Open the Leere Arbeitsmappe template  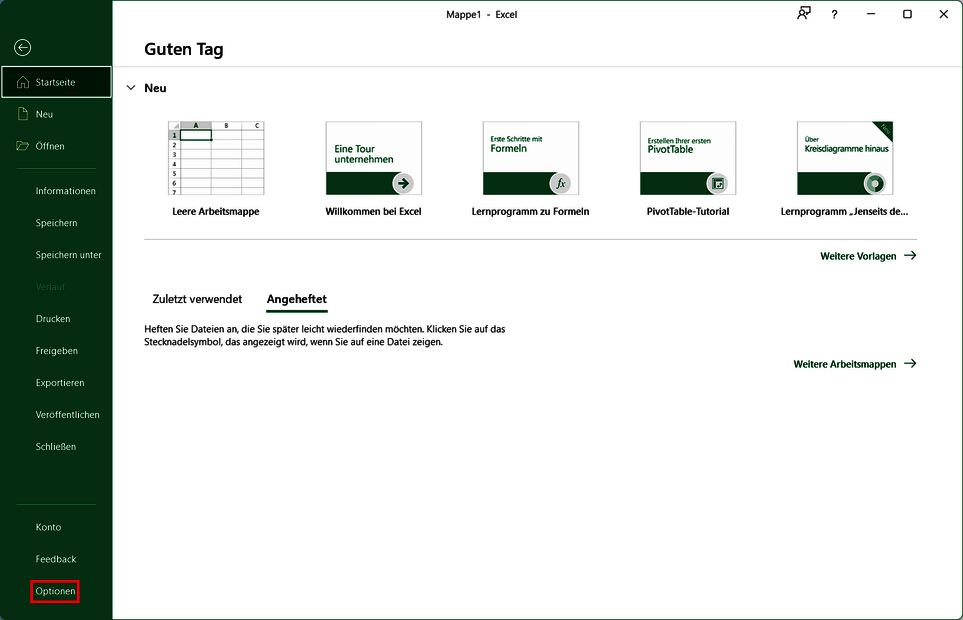coord(216,158)
